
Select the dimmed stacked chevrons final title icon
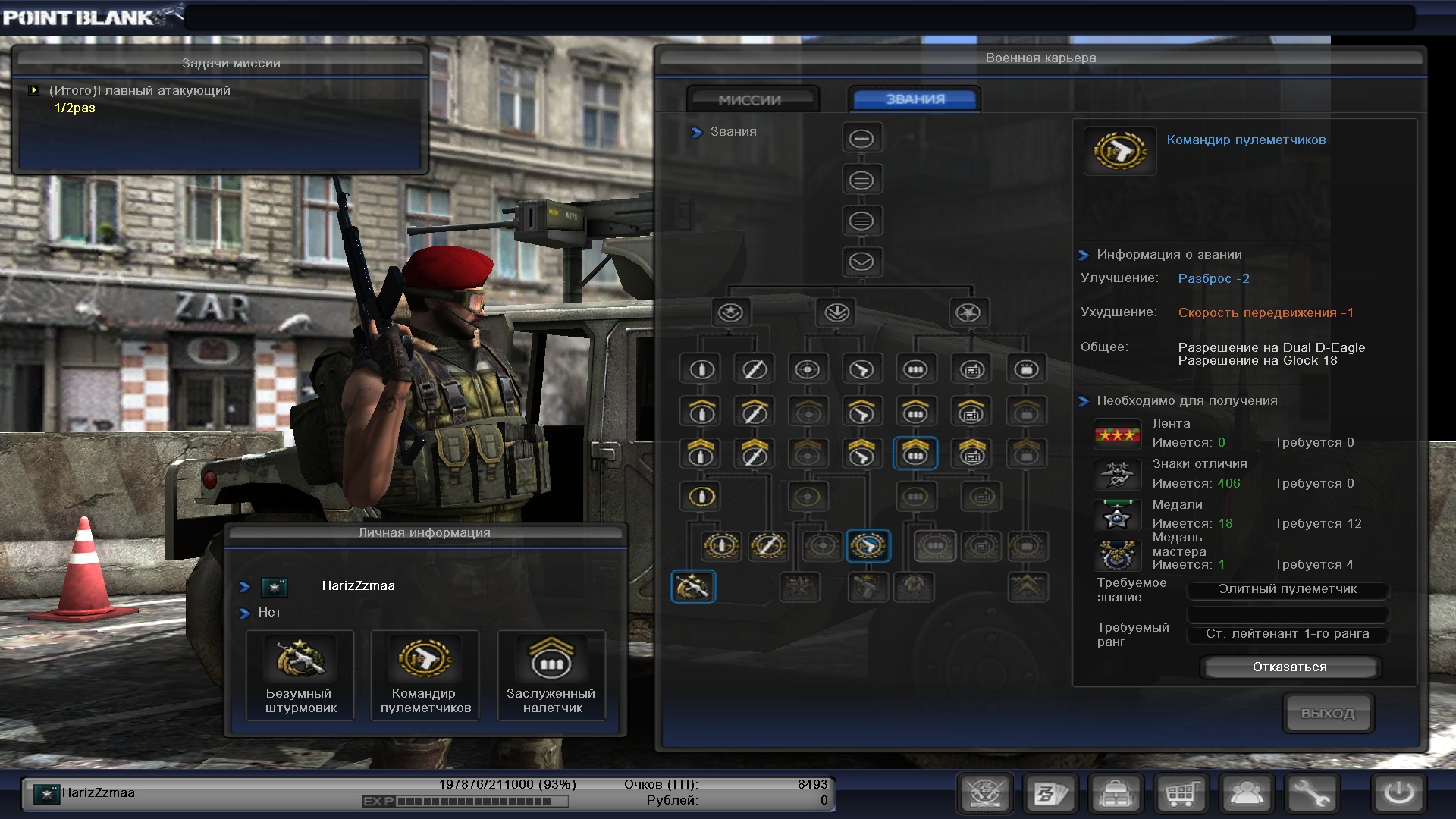tap(1028, 587)
